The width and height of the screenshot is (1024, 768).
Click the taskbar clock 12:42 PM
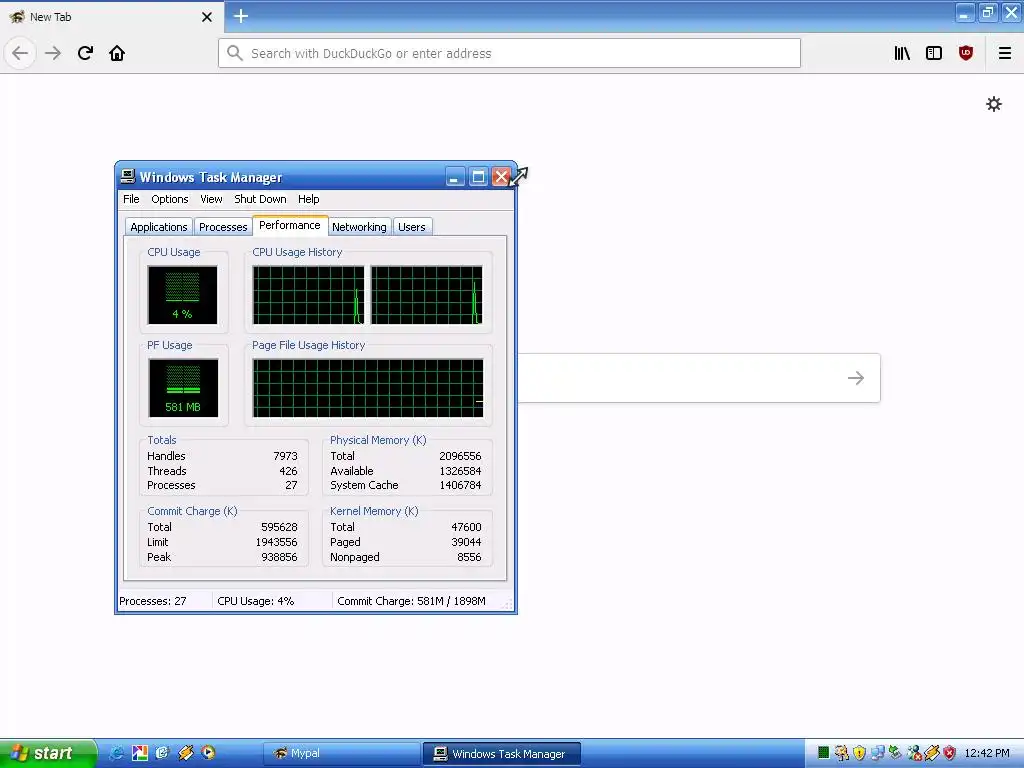pyautogui.click(x=987, y=753)
